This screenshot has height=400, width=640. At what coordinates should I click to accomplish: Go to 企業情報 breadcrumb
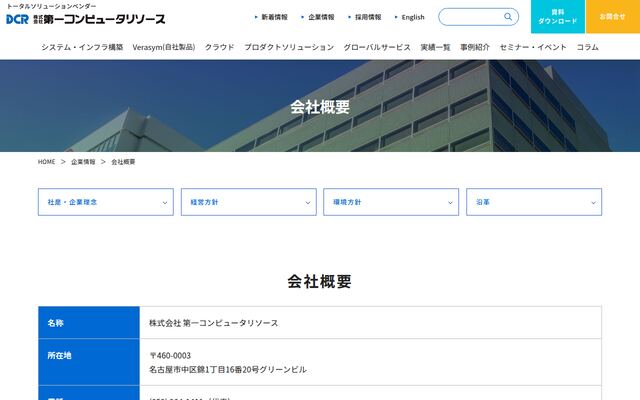[83, 162]
